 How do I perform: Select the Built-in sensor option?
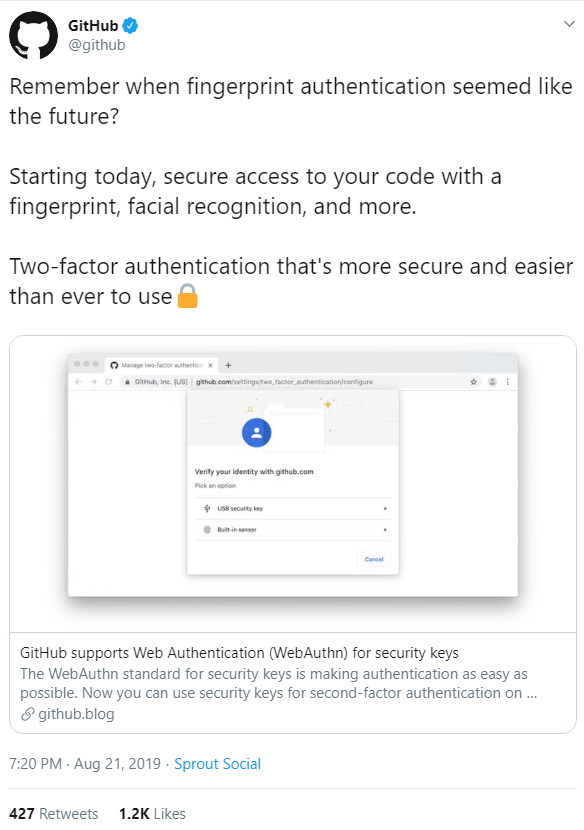point(293,530)
